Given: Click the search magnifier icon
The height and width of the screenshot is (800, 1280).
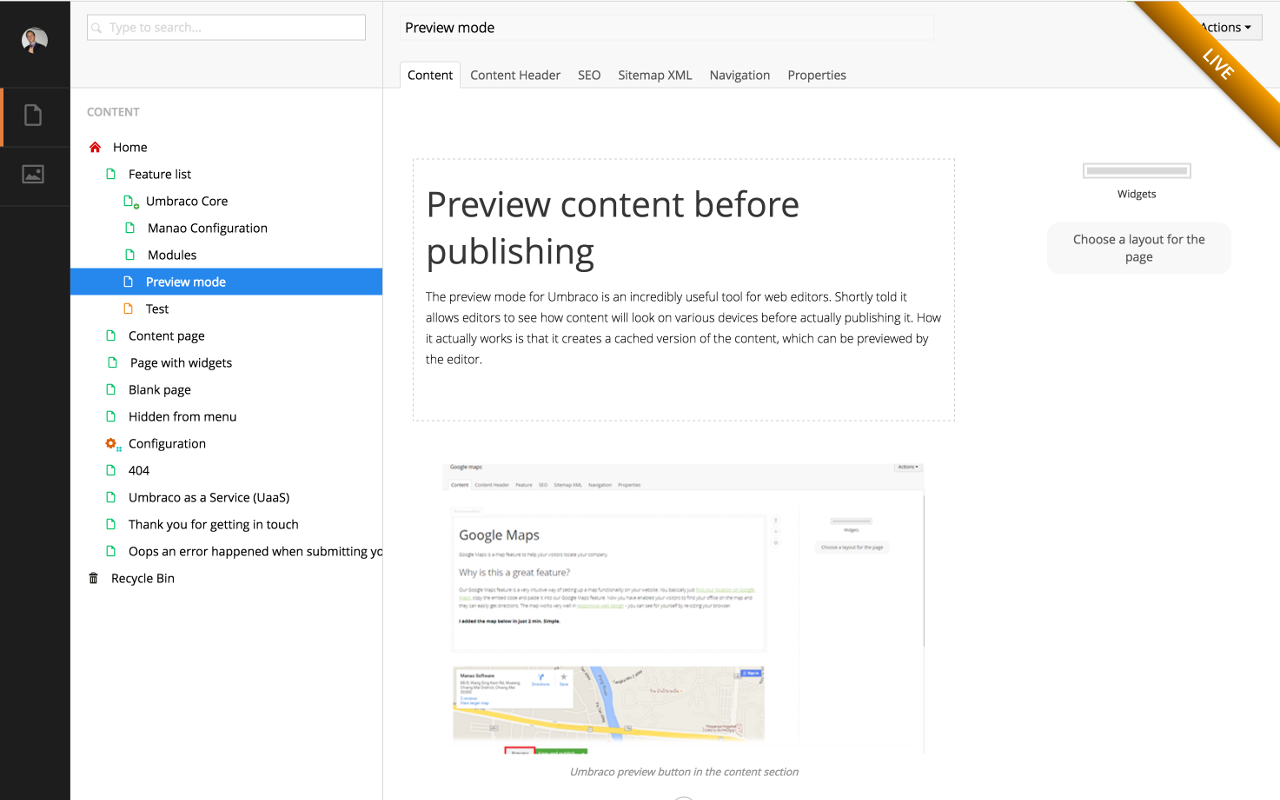Looking at the screenshot, I should [98, 28].
